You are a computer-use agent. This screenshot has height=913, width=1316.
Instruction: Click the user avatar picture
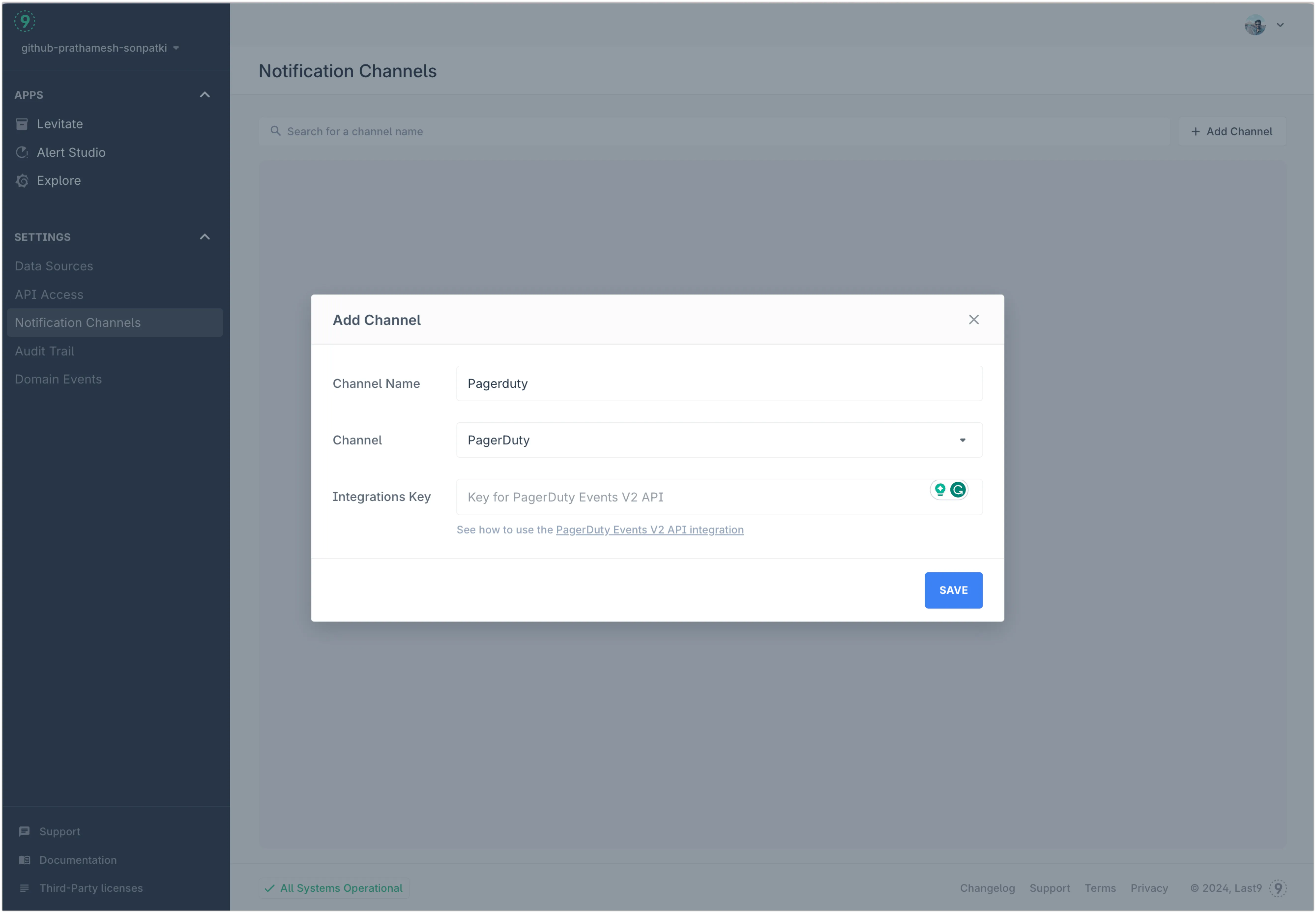coord(1255,25)
